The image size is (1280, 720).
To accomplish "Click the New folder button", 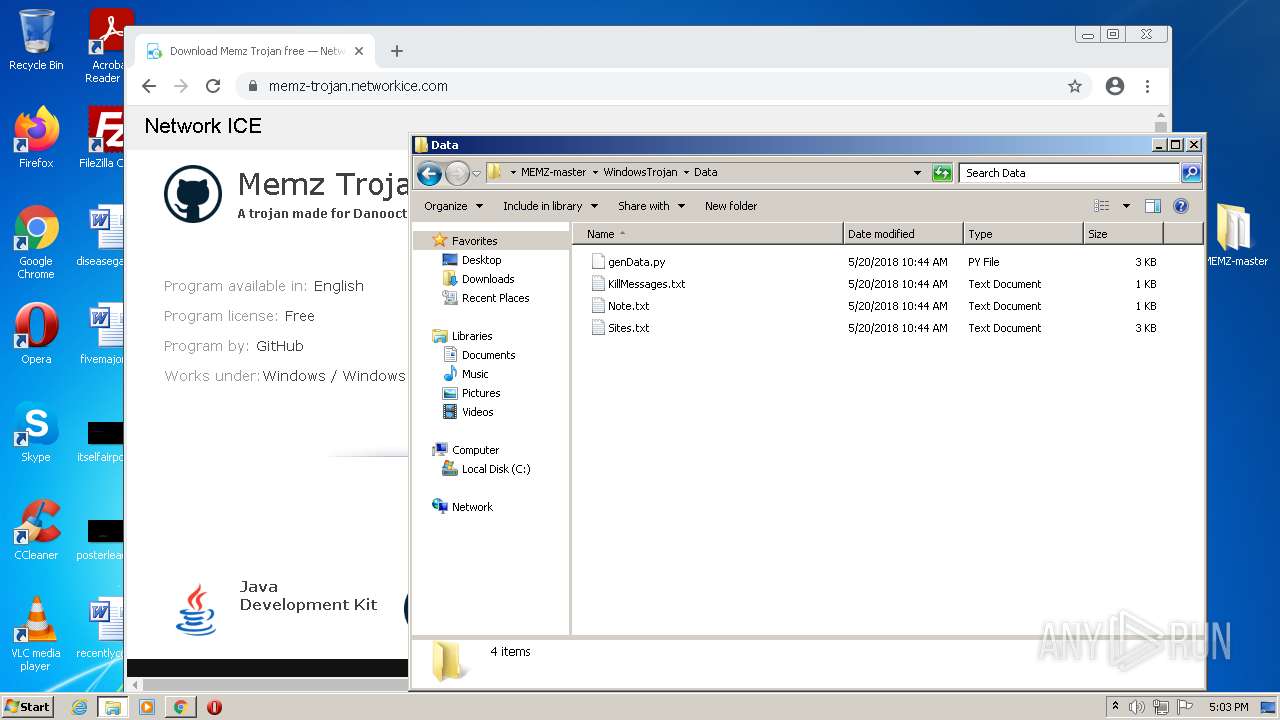I will pos(731,206).
